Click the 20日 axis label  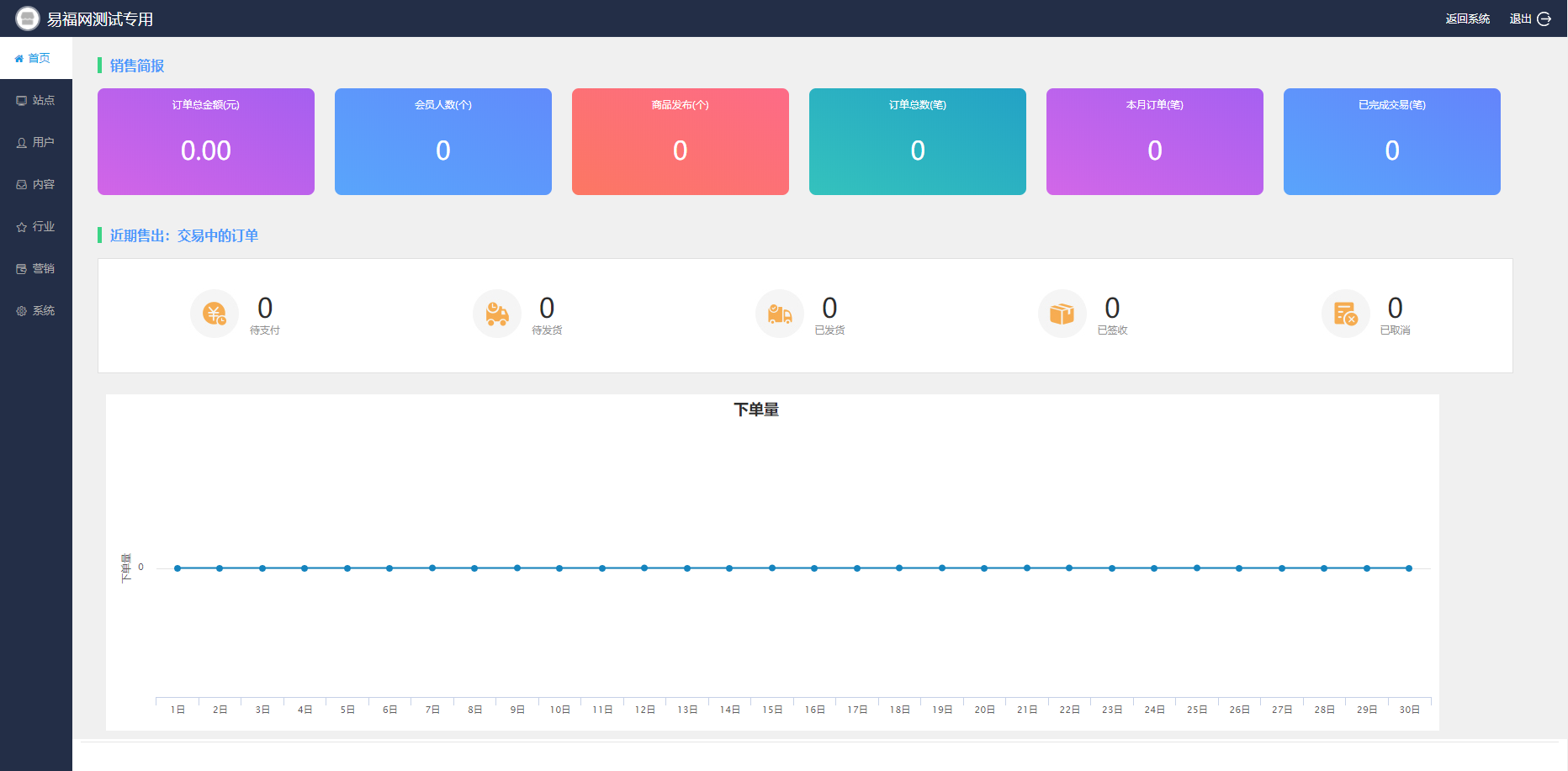[x=984, y=710]
